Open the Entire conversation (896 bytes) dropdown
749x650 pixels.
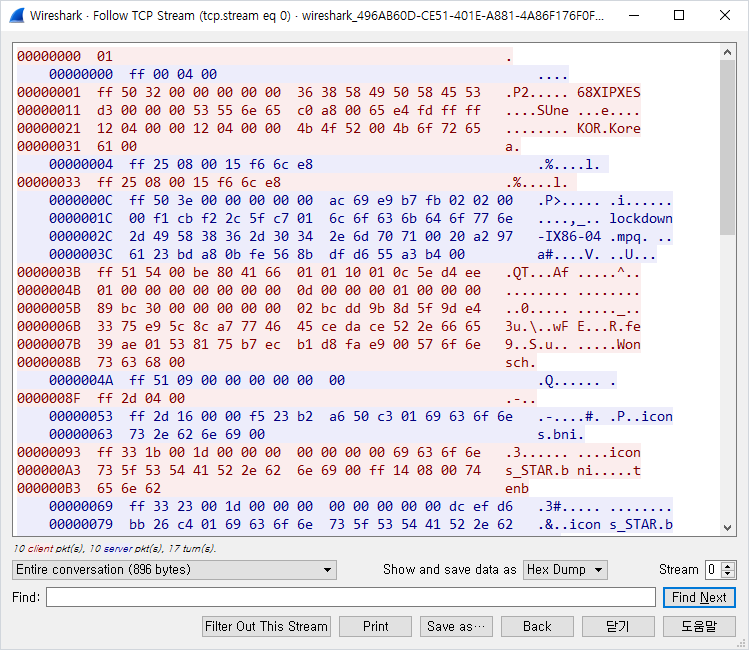174,570
